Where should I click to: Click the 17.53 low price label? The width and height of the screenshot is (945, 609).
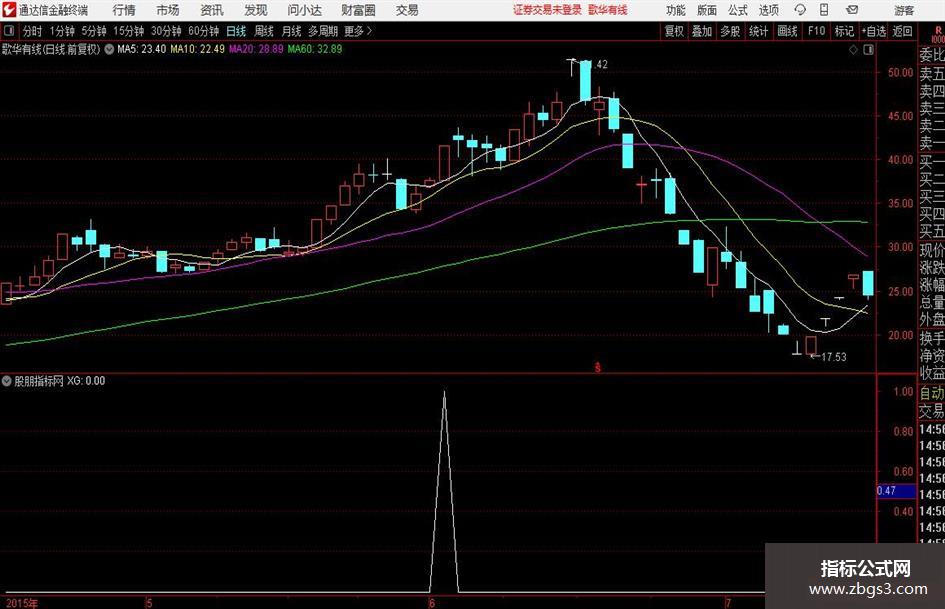pos(834,357)
